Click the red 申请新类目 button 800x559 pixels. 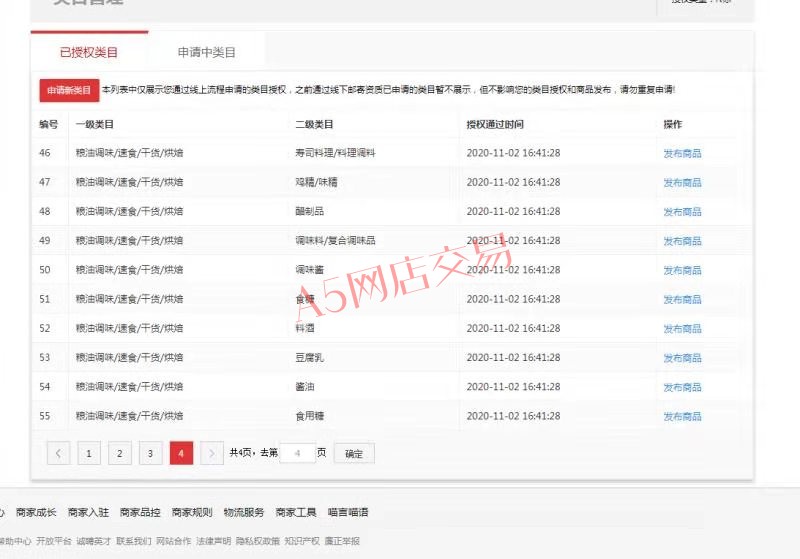[69, 90]
